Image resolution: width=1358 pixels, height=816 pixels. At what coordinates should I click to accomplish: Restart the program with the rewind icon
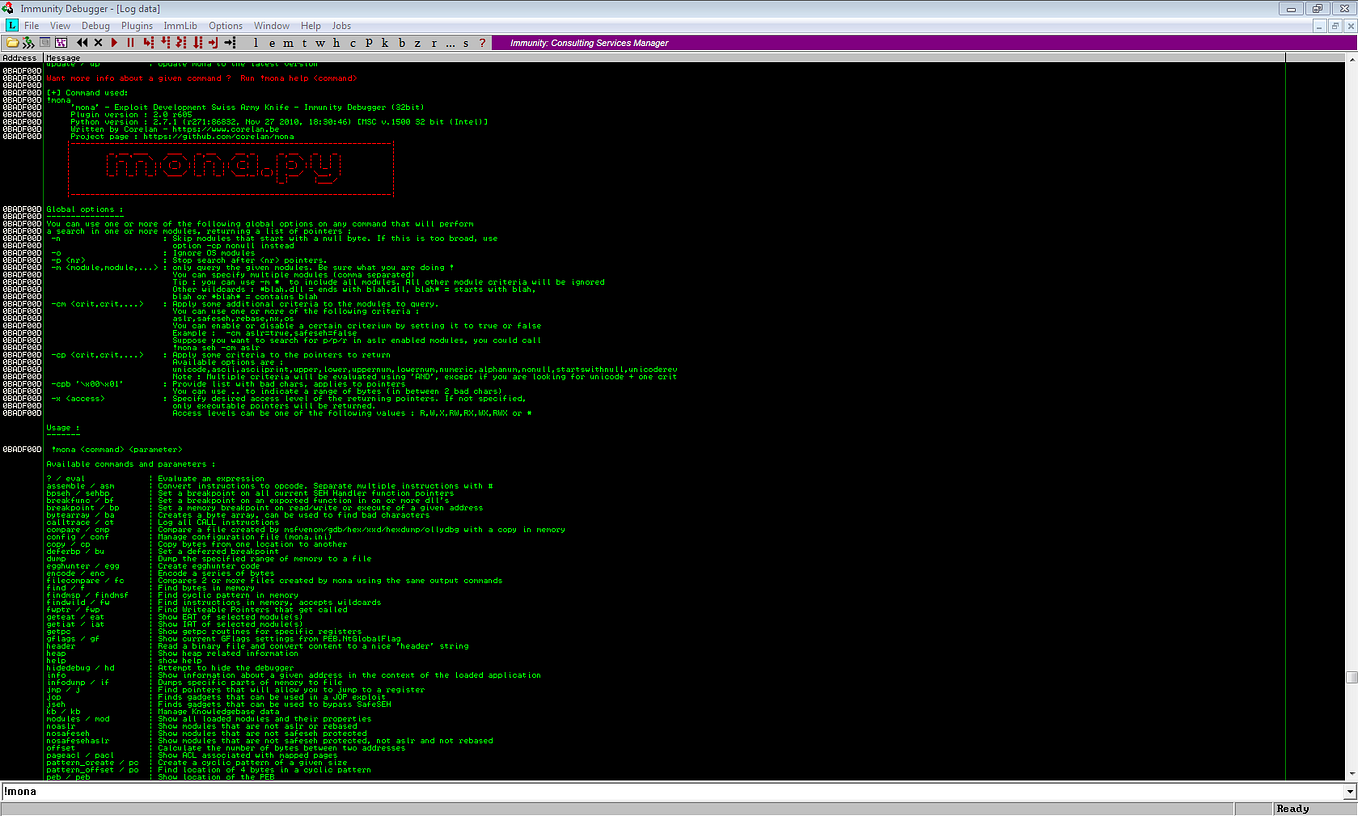(82, 43)
